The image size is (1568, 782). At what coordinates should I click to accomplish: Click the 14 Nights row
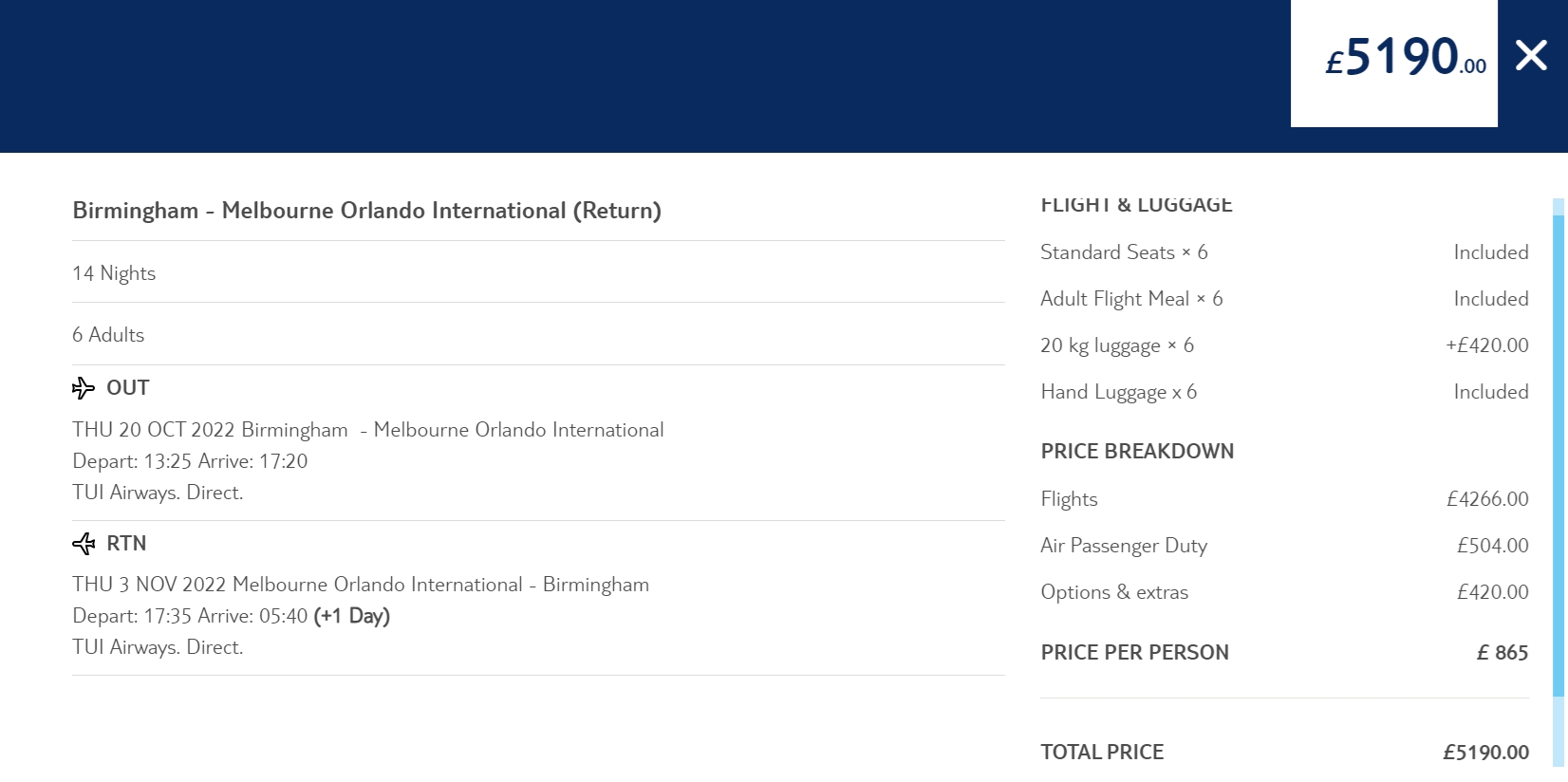[114, 273]
